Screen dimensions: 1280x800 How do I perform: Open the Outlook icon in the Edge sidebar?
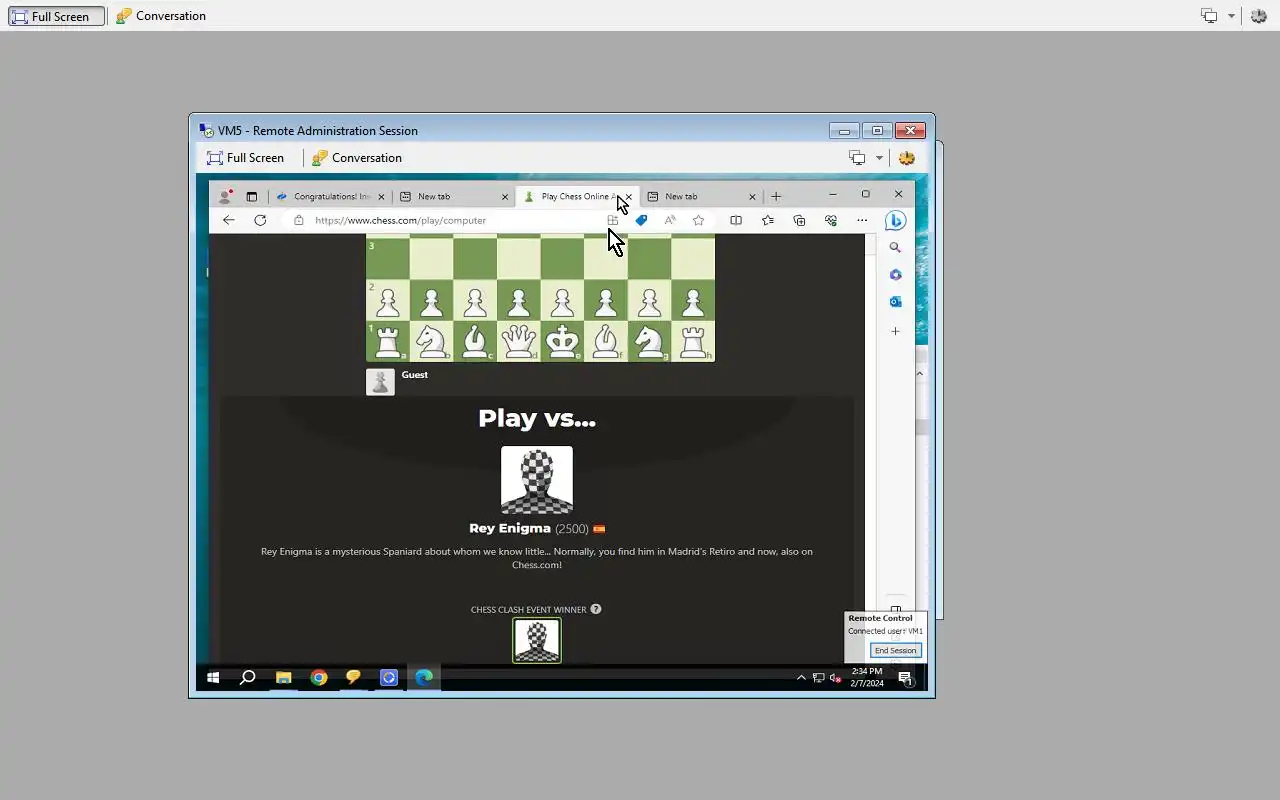(x=895, y=301)
